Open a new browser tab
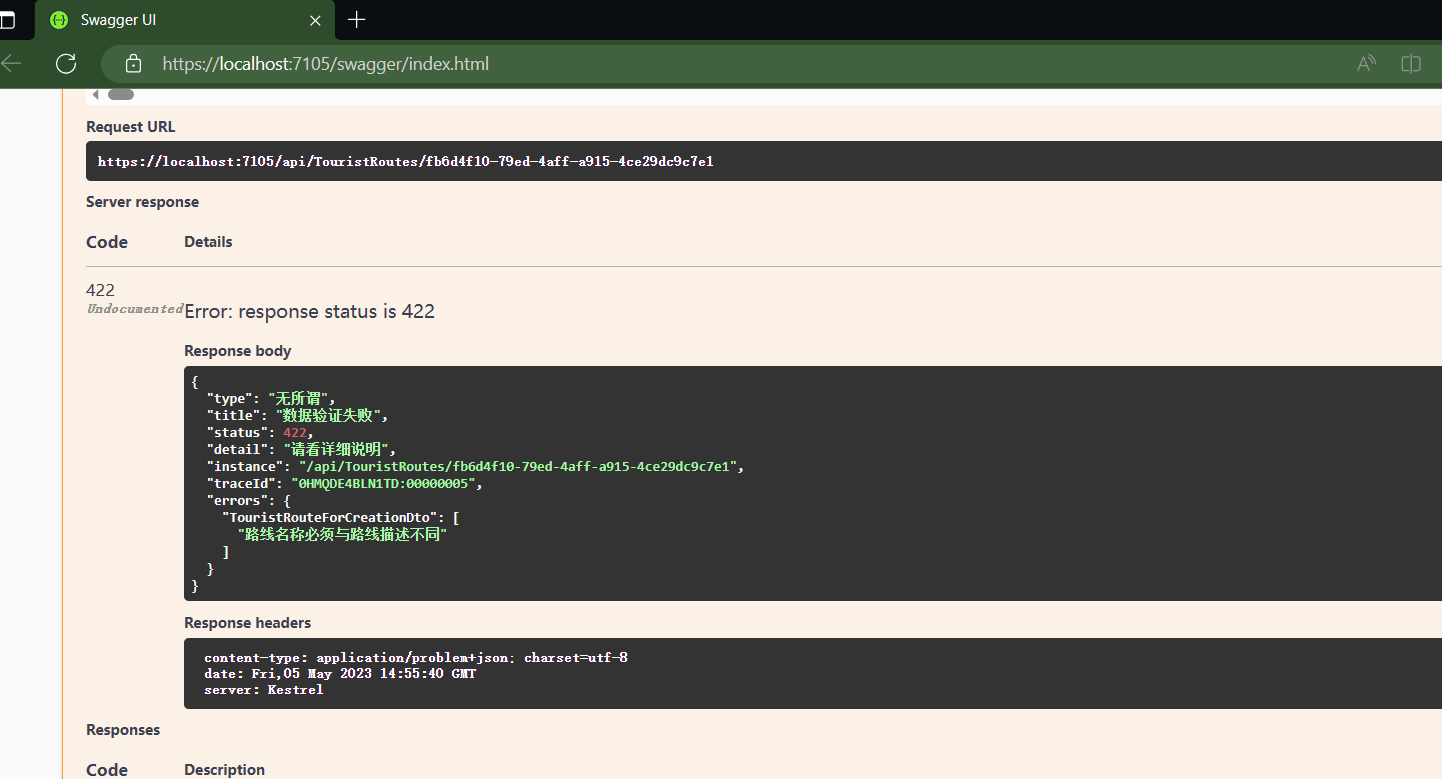 click(356, 20)
